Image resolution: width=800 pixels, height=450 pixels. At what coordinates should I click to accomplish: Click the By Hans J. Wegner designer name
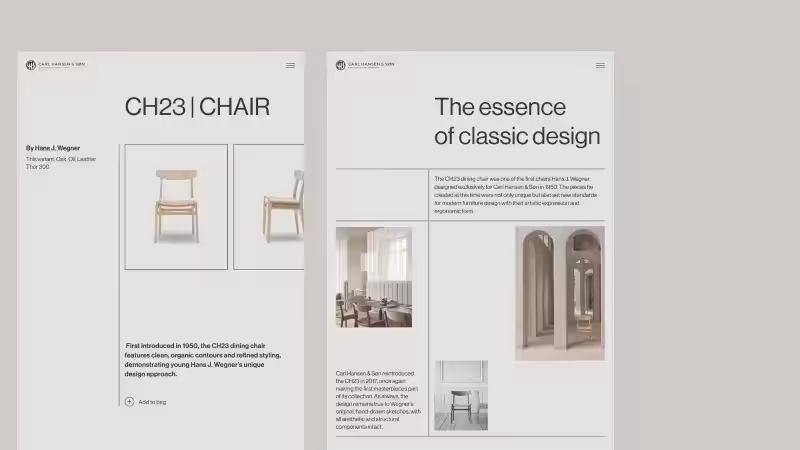[x=53, y=148]
